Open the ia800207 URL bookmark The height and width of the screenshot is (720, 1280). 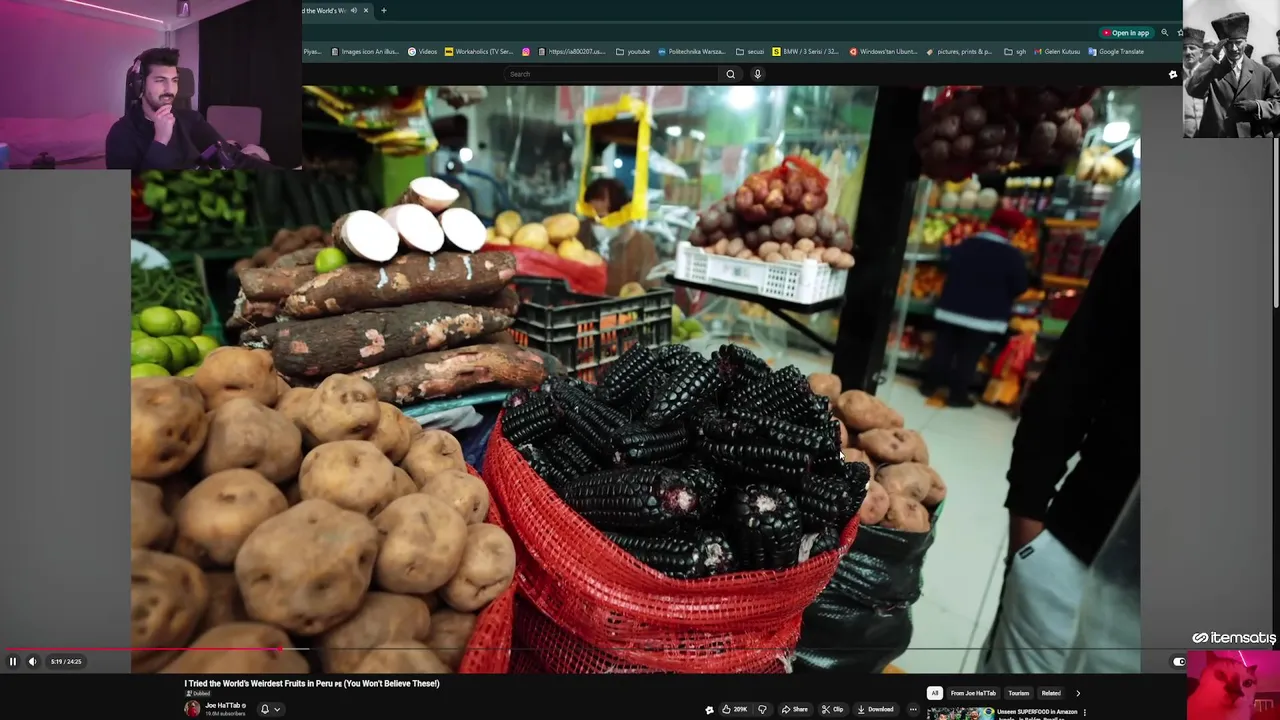571,52
